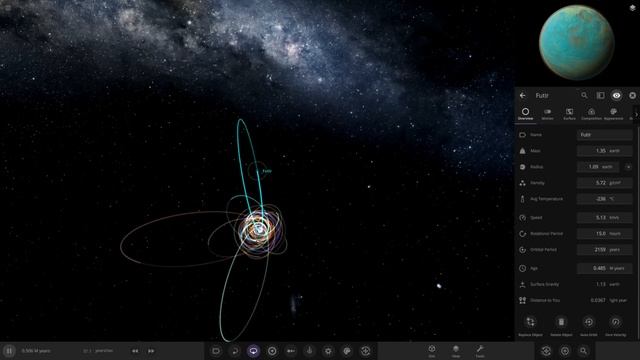The width and height of the screenshot is (640, 360).
Task: Expand options beside the Radius field
Action: click(628, 167)
